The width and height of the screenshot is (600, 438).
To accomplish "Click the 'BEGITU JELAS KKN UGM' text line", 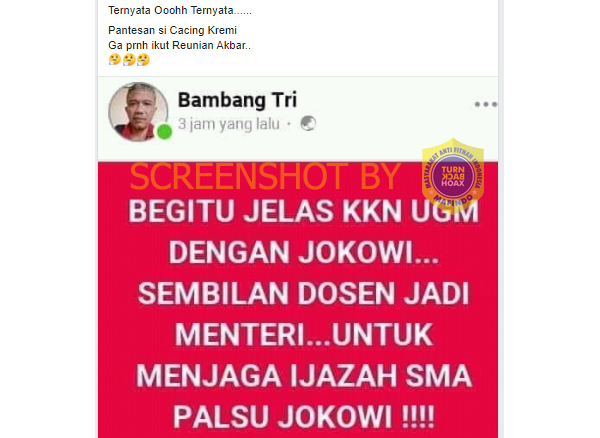I will point(303,211).
